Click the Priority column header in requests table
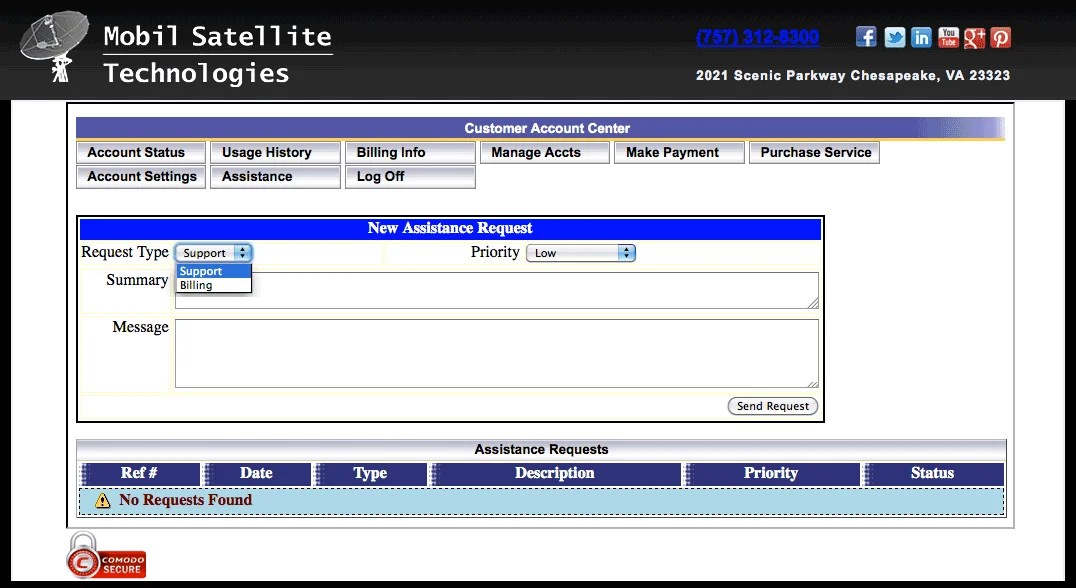This screenshot has width=1076, height=588. pos(771,473)
